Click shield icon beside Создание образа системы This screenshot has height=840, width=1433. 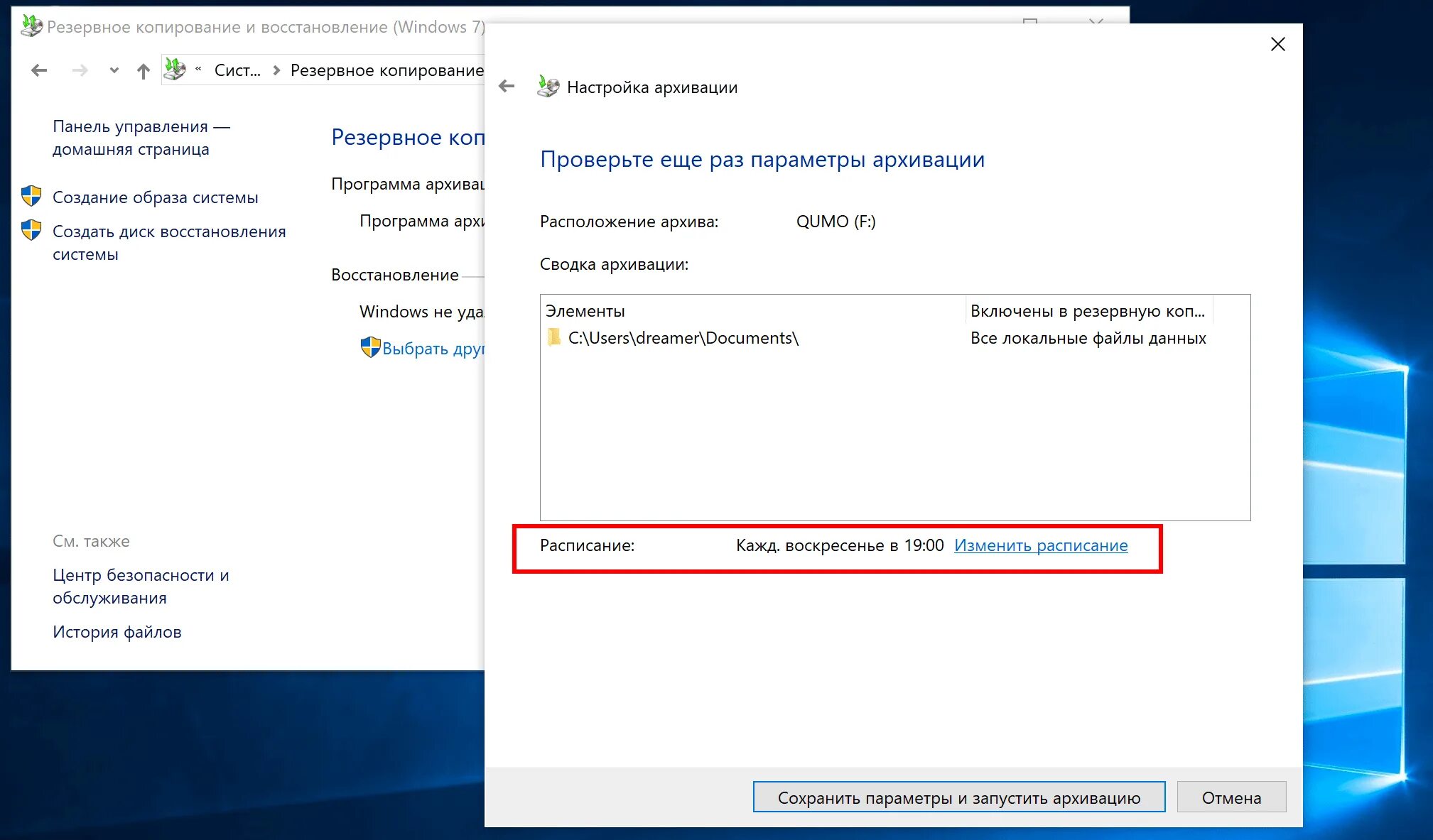coord(31,196)
